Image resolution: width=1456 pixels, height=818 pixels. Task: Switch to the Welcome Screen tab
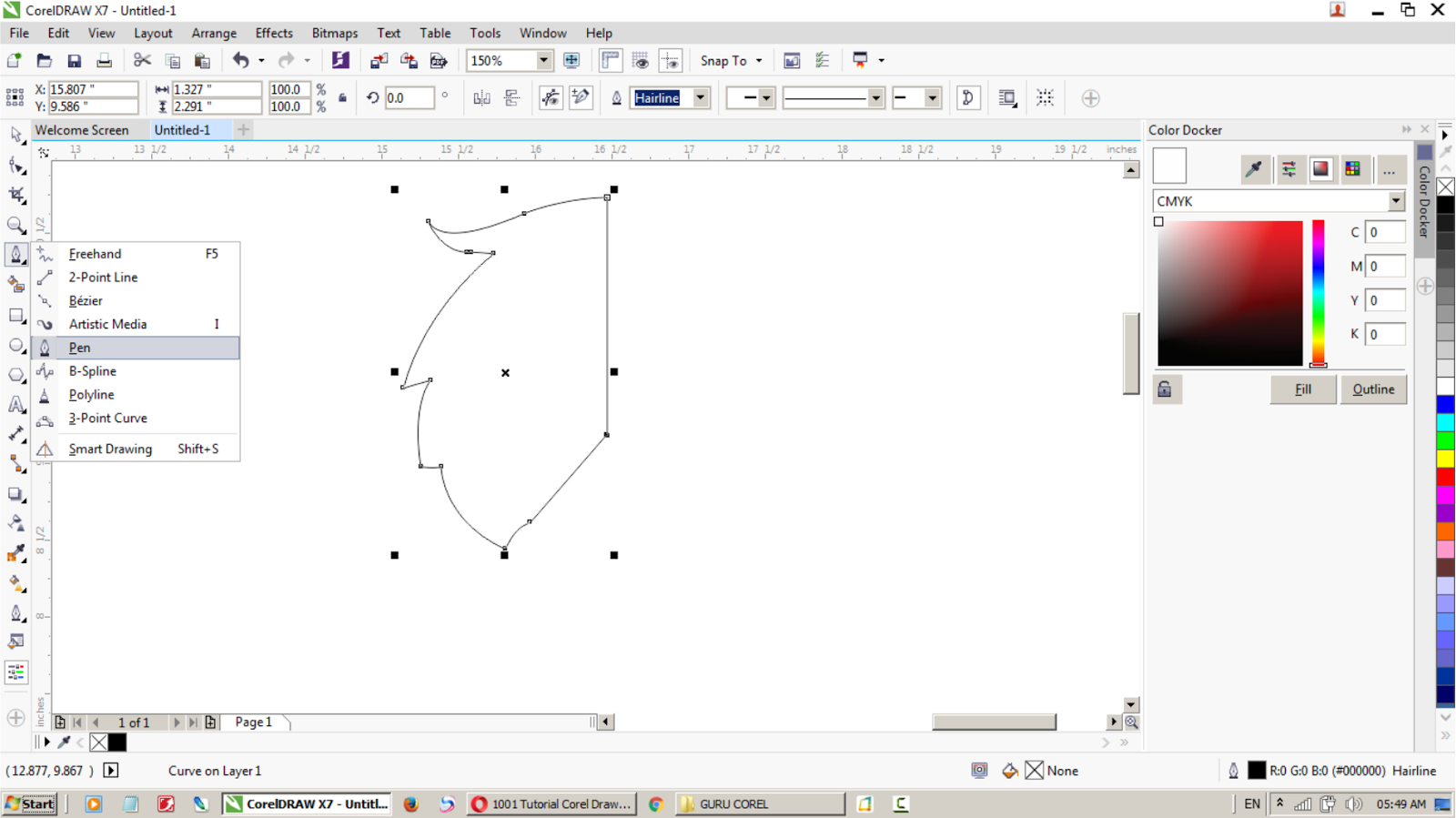[82, 130]
